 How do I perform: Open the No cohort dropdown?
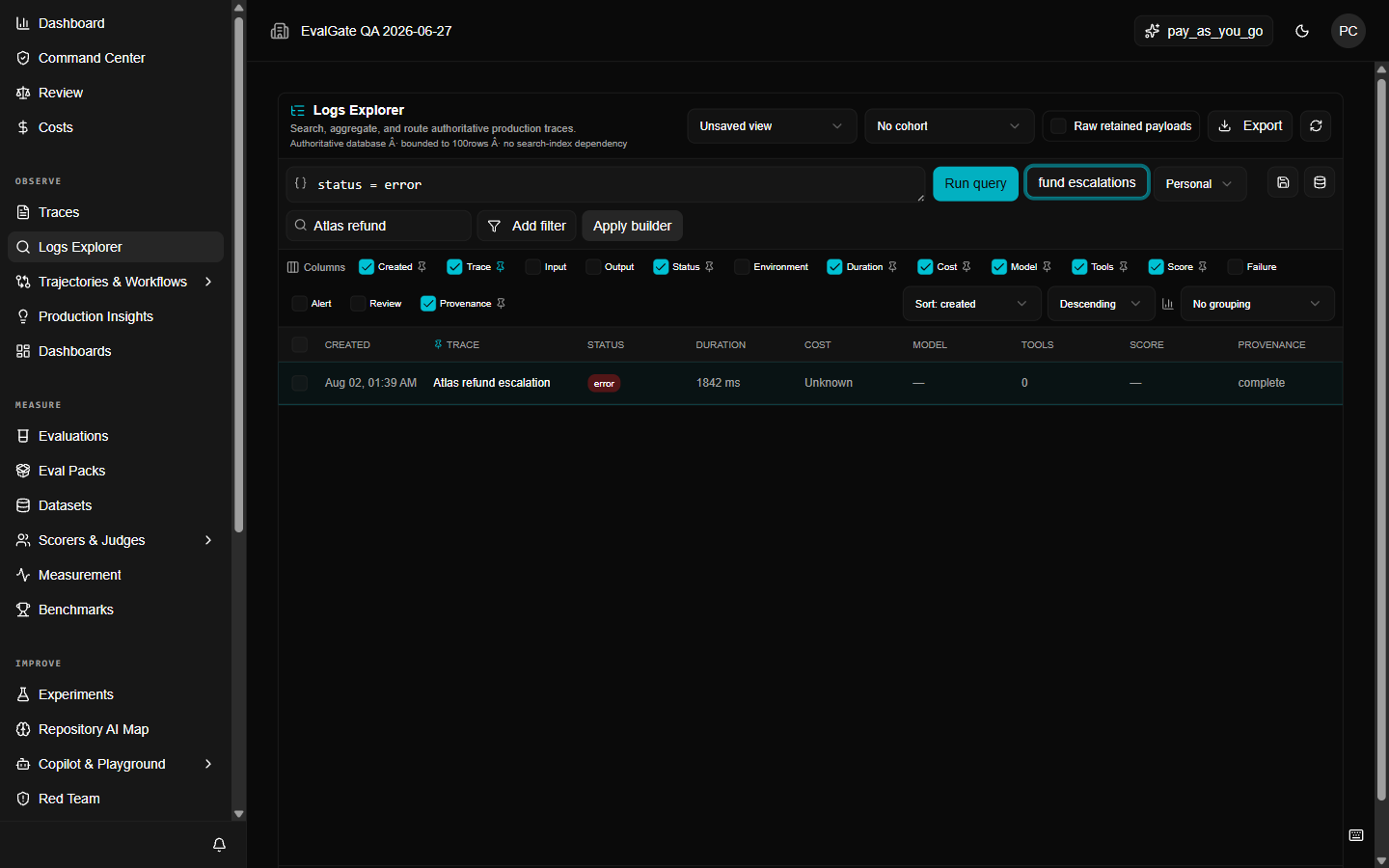(949, 126)
